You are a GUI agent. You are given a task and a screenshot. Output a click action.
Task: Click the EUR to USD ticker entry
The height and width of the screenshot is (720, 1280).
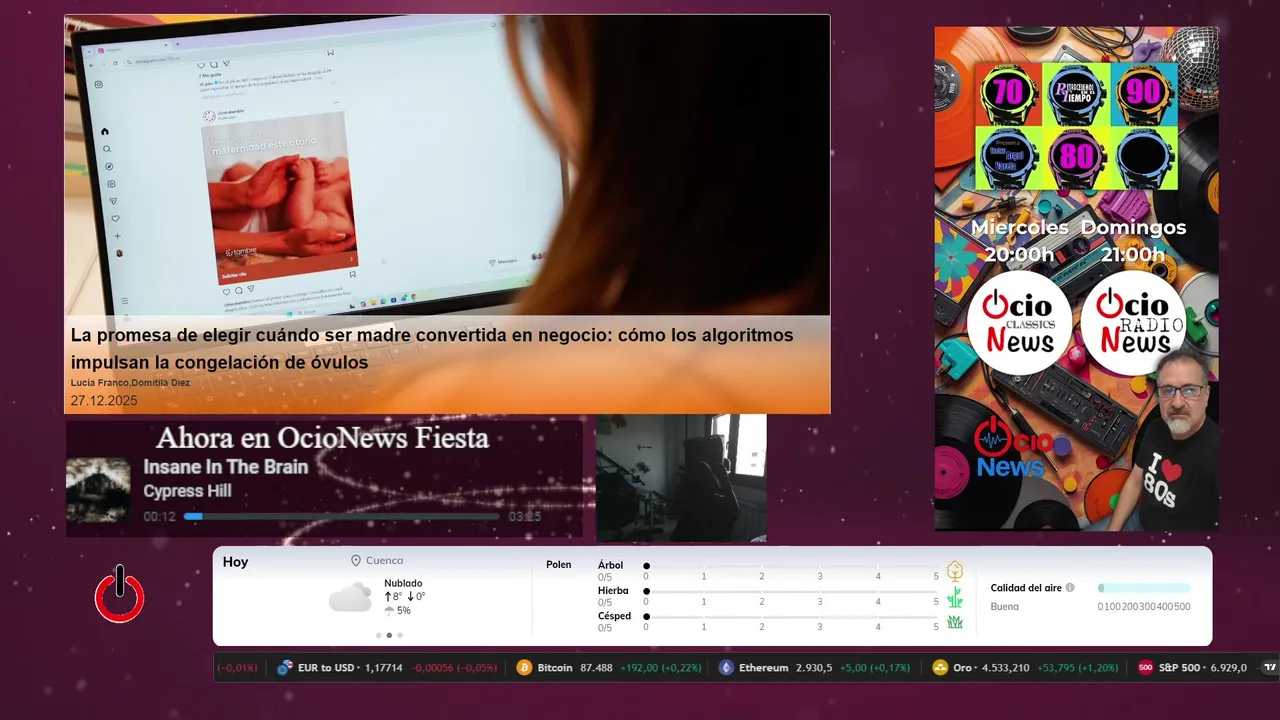[387, 668]
